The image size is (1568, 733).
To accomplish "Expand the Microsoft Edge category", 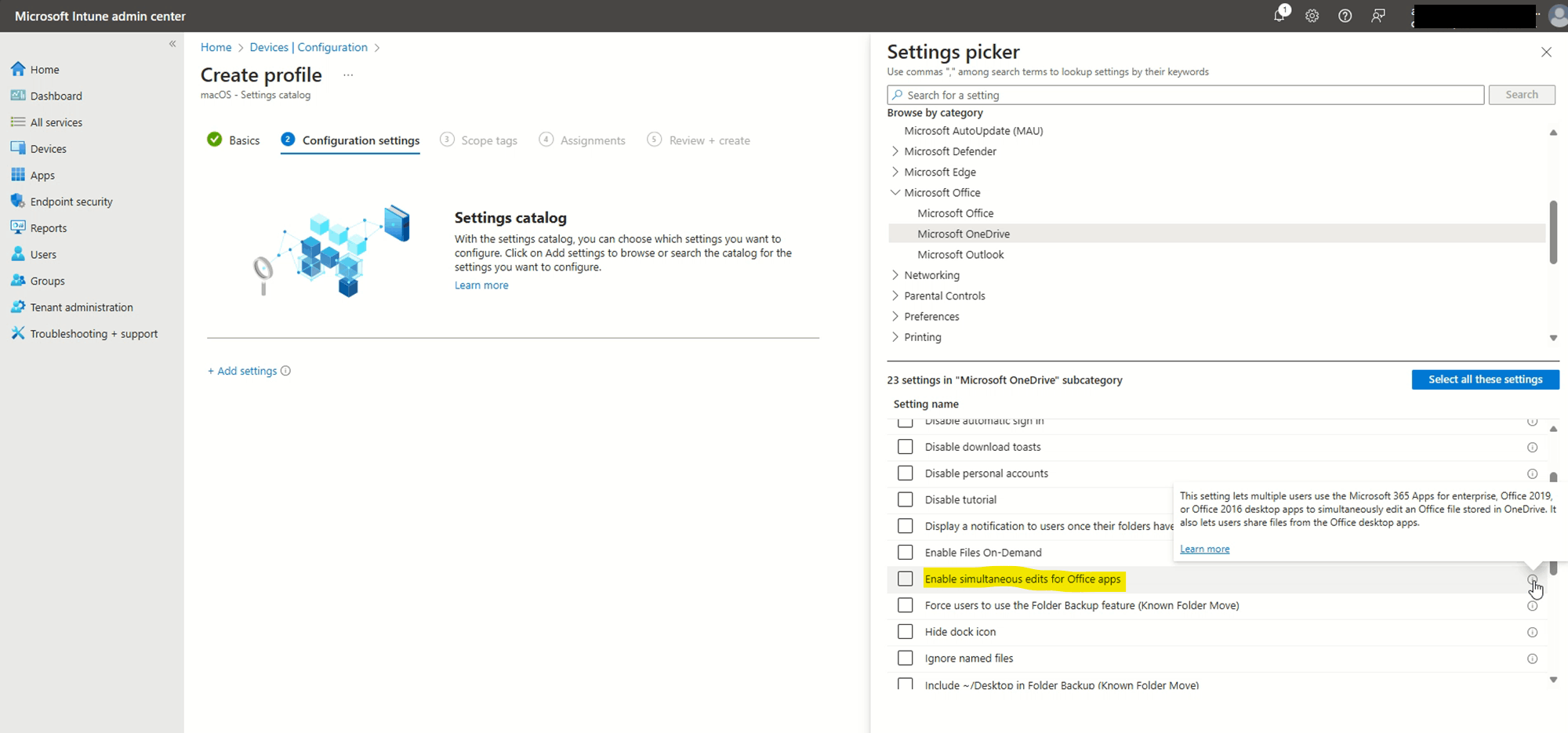I will (x=895, y=172).
